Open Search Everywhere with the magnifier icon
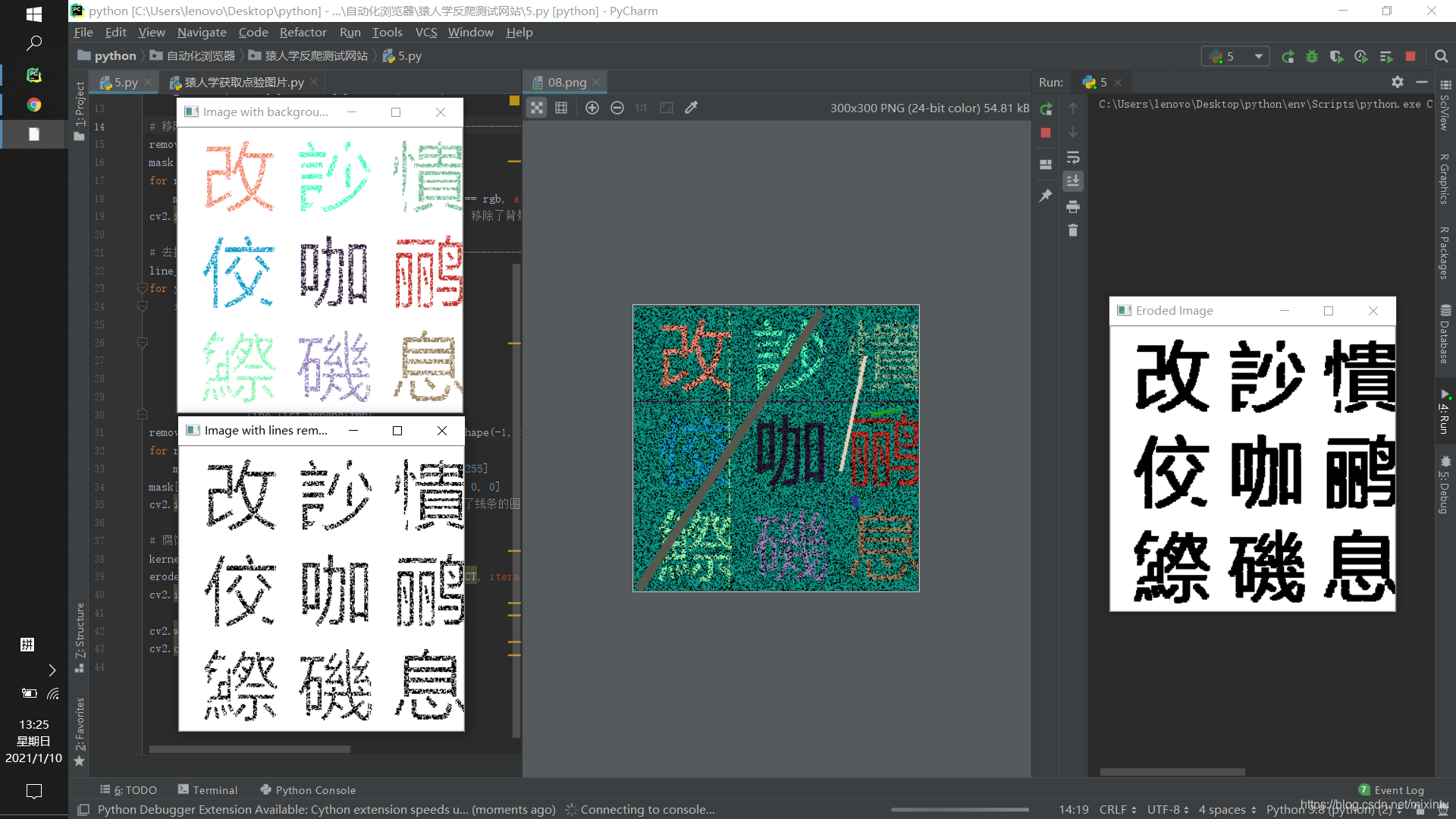Image resolution: width=1456 pixels, height=819 pixels. click(x=1442, y=55)
